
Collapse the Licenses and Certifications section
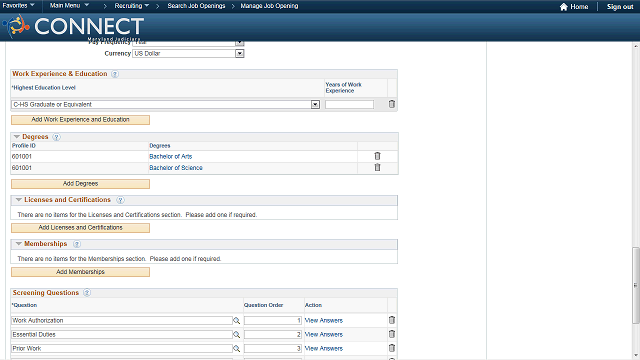click(18, 200)
